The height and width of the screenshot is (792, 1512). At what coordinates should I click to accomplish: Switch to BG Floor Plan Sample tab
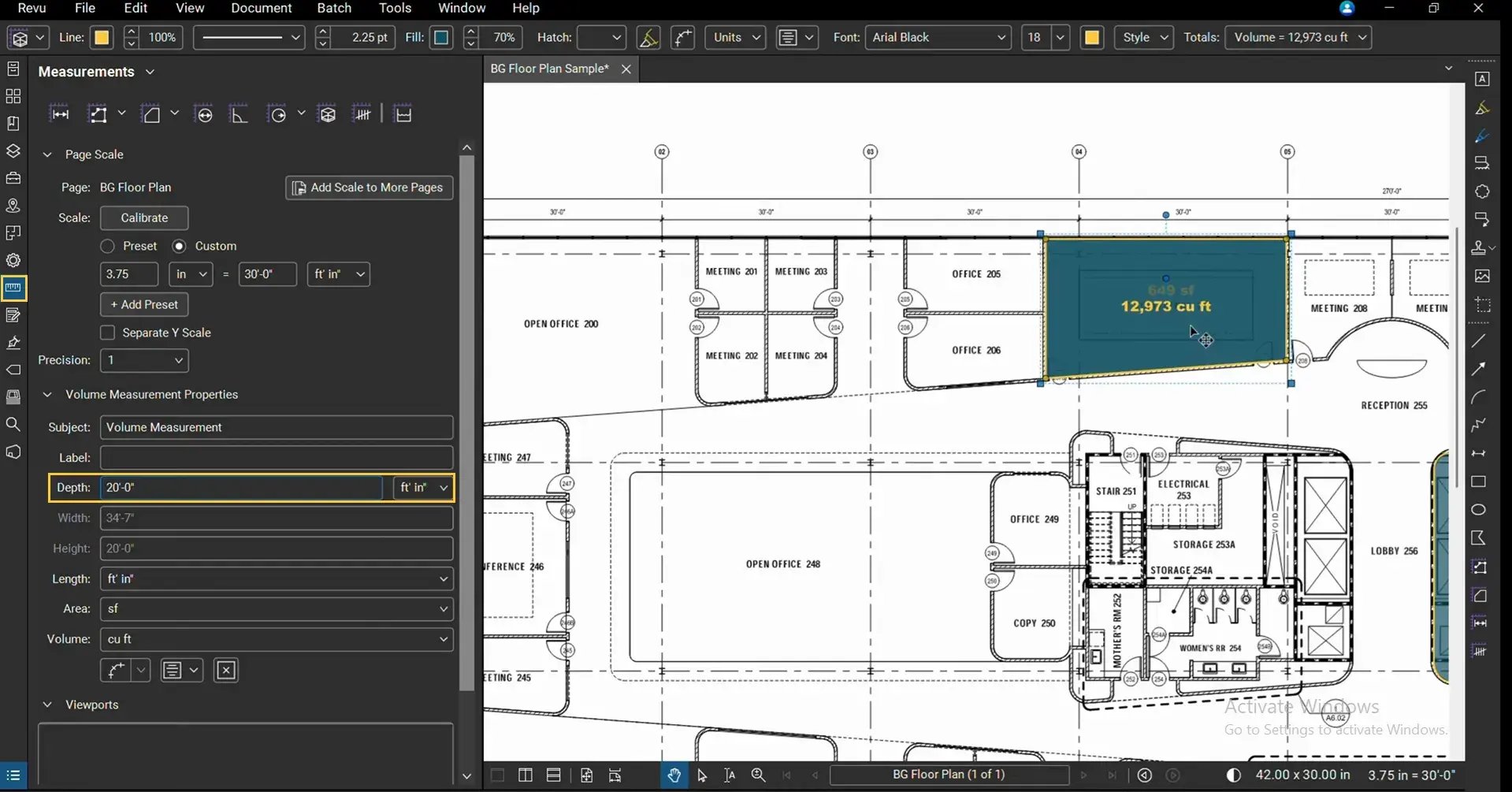click(x=550, y=69)
